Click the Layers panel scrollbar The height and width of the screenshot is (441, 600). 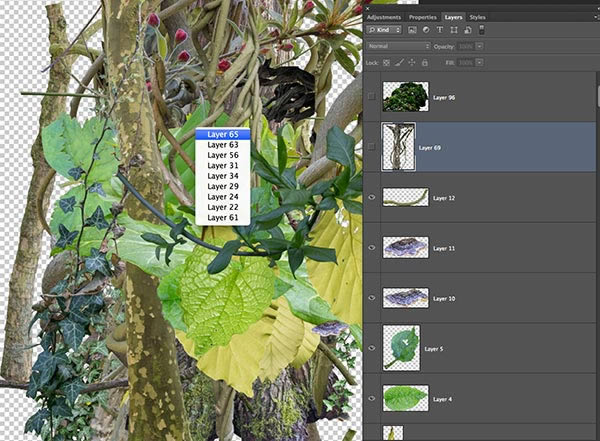pyautogui.click(x=598, y=96)
